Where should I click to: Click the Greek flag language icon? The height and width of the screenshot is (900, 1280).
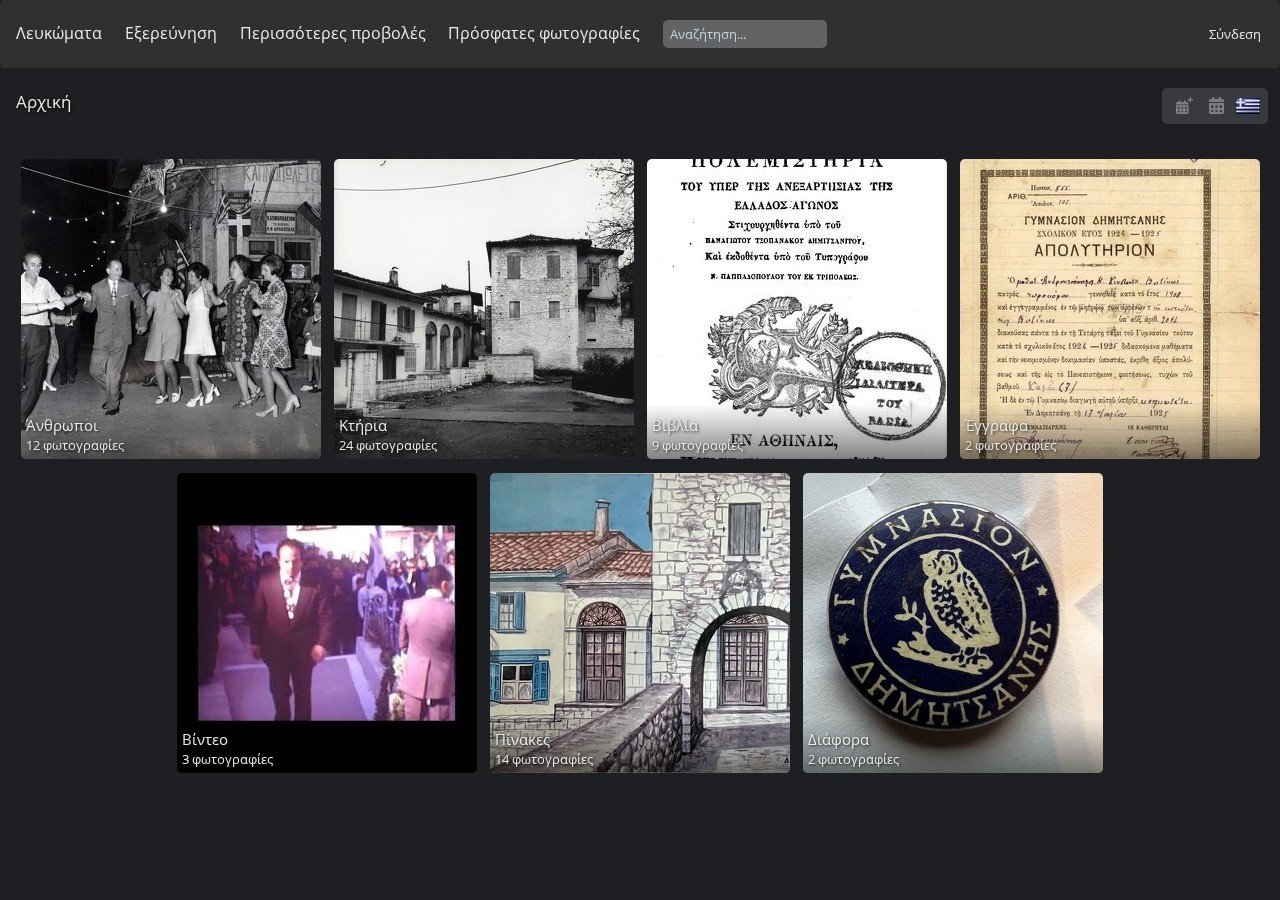pos(1248,106)
